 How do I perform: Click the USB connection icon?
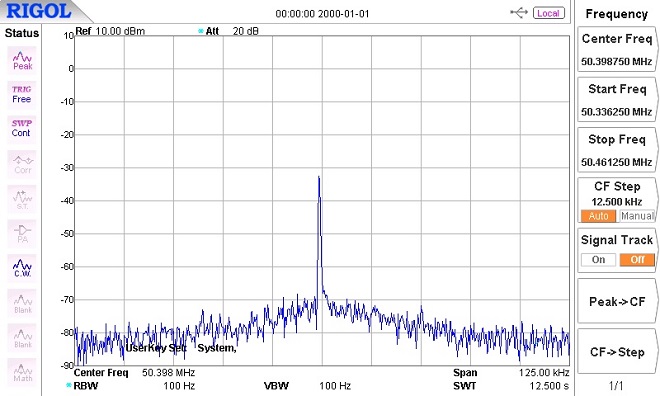point(519,13)
